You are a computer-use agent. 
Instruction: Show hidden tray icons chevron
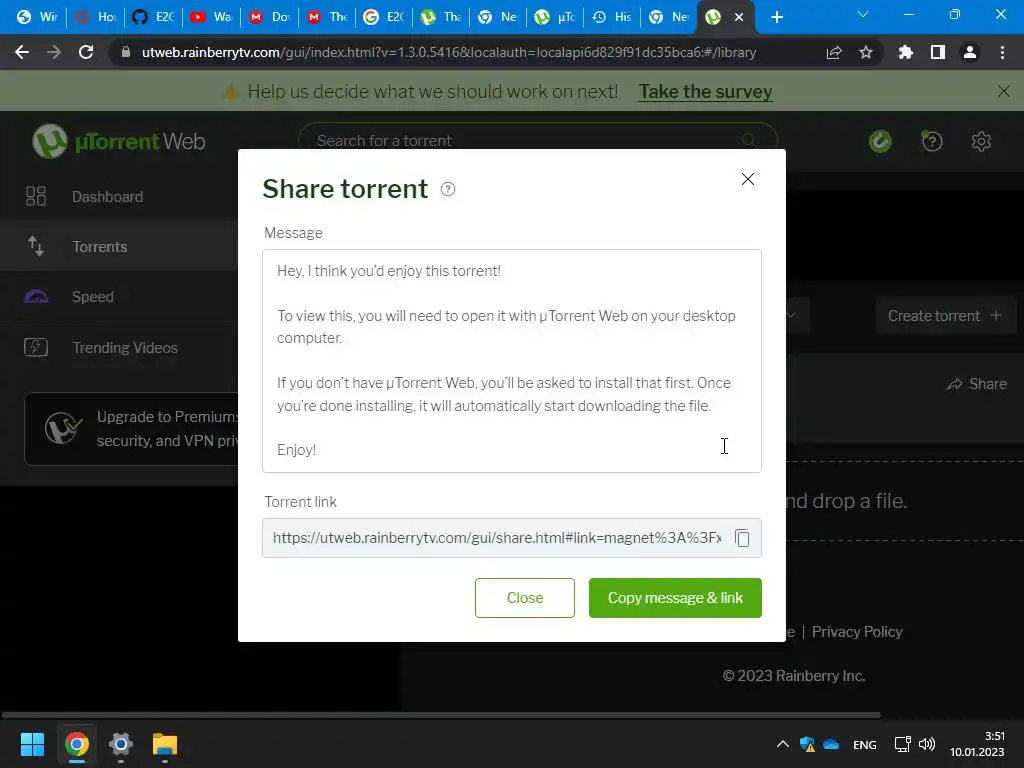tap(782, 744)
